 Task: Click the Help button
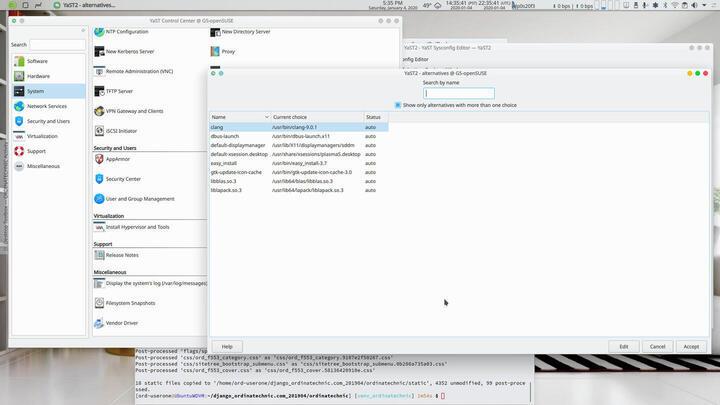coord(227,347)
